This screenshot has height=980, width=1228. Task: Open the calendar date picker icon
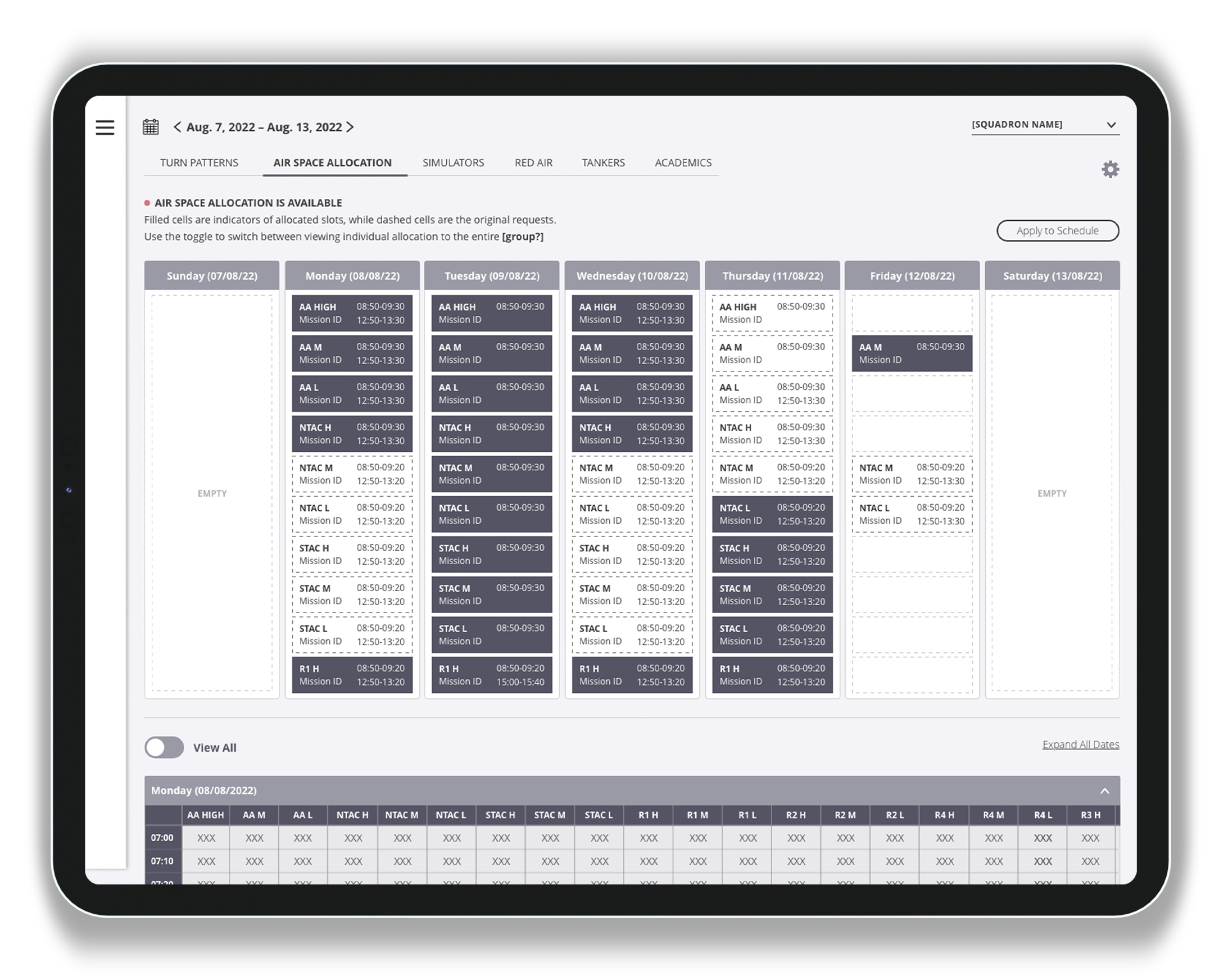pos(151,127)
